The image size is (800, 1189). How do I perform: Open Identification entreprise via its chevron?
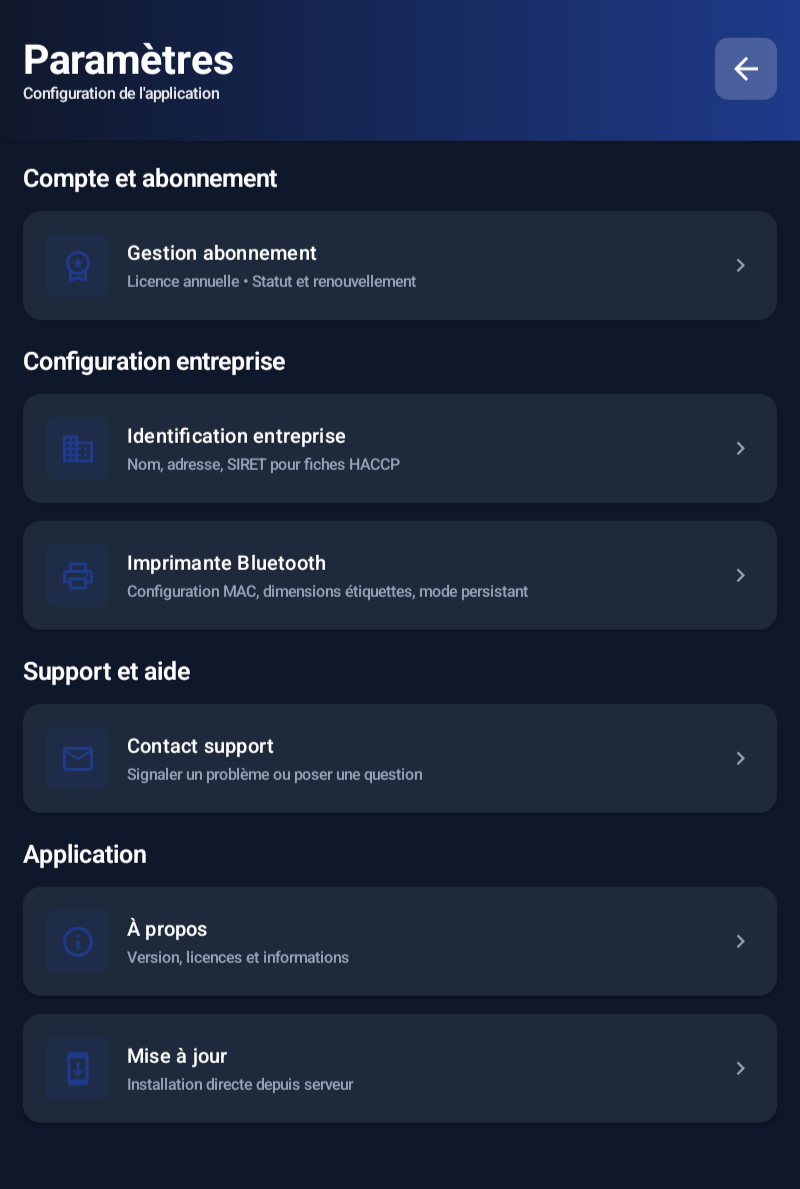tap(740, 448)
